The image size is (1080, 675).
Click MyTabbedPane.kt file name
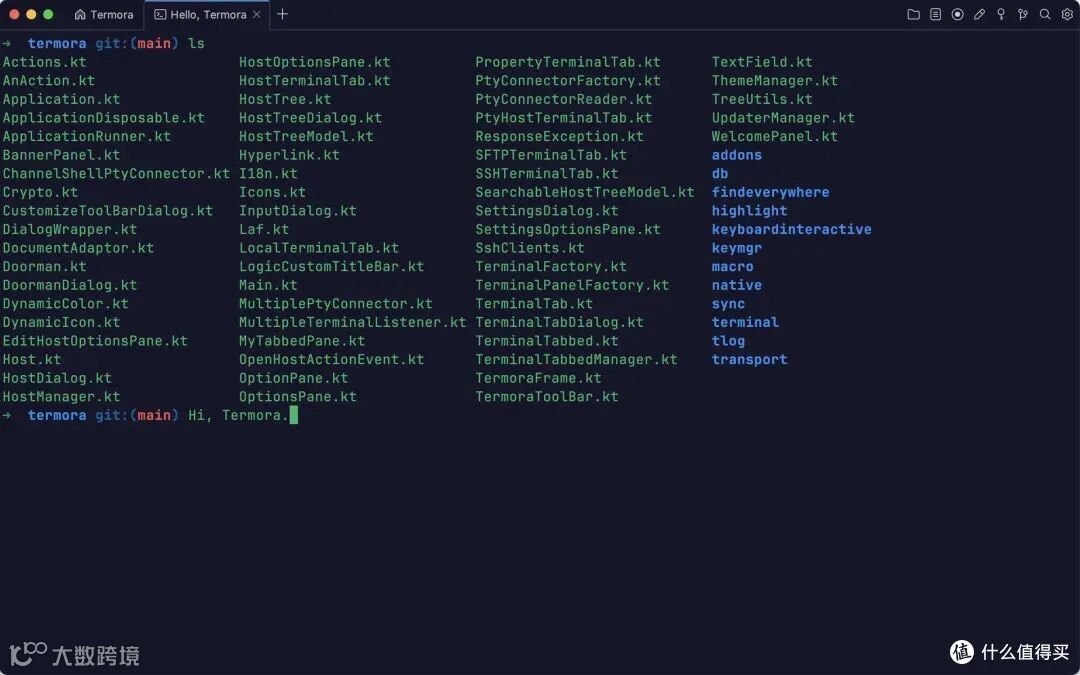(302, 341)
